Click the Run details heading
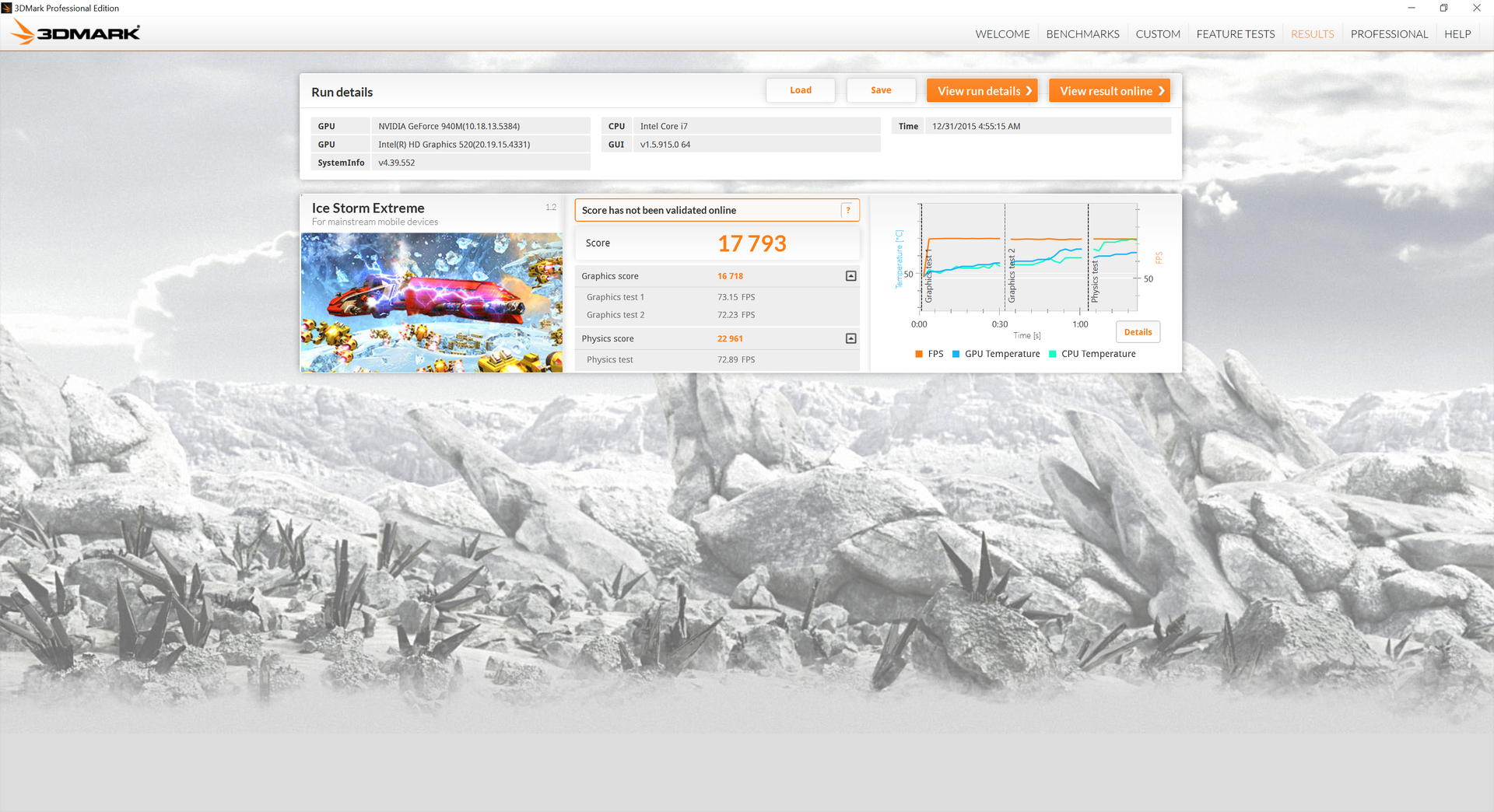 pos(342,92)
